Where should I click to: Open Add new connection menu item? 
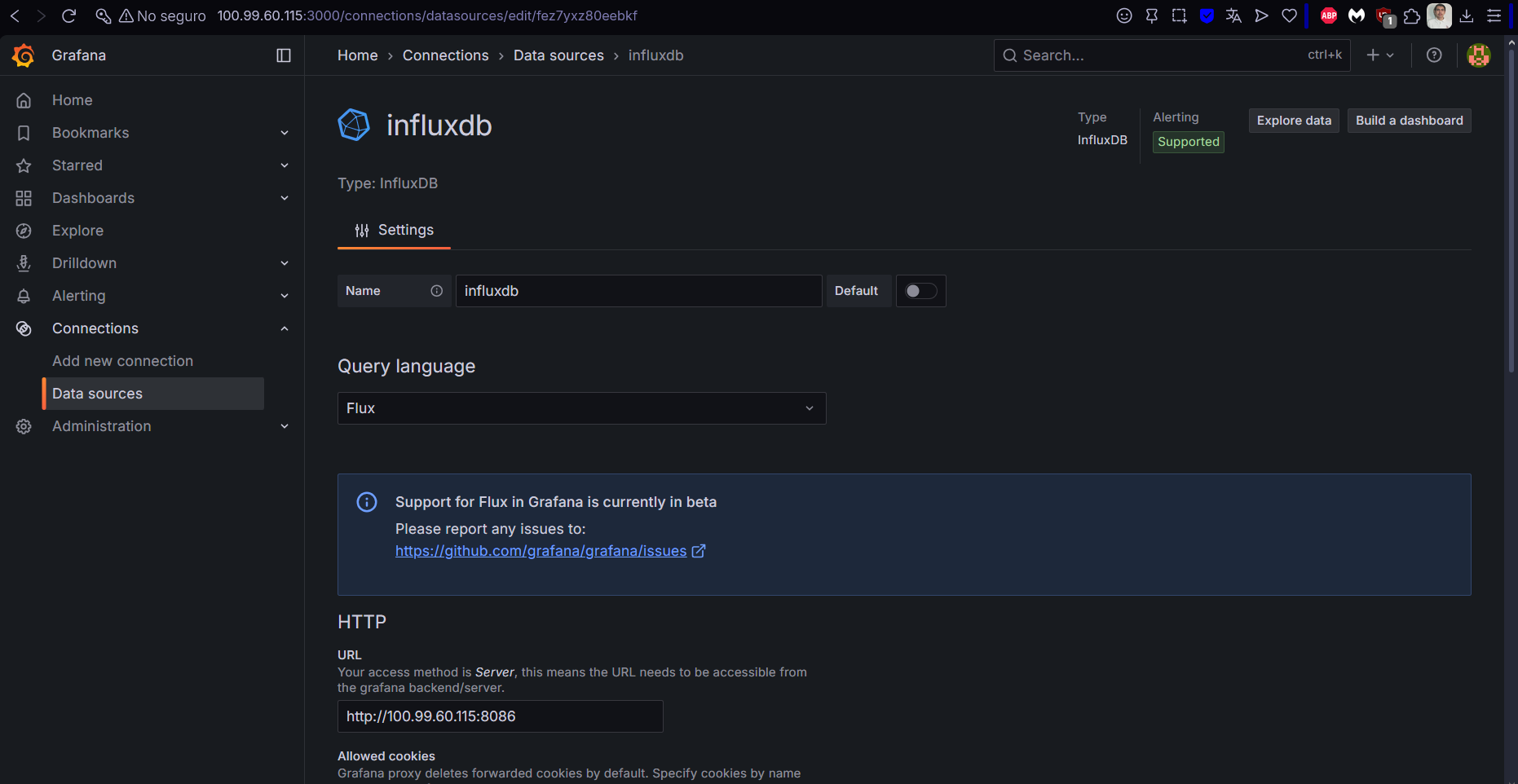tap(123, 361)
